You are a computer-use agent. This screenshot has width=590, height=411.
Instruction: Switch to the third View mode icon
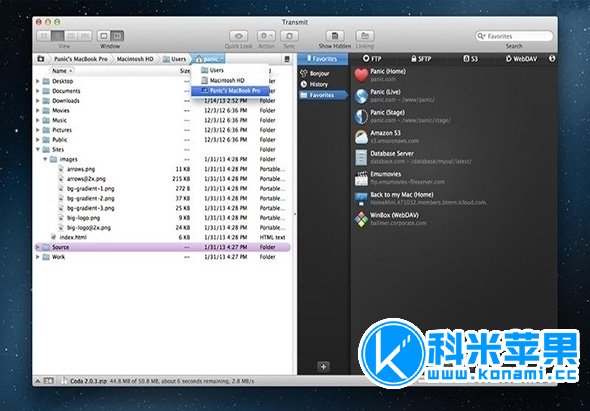71,36
